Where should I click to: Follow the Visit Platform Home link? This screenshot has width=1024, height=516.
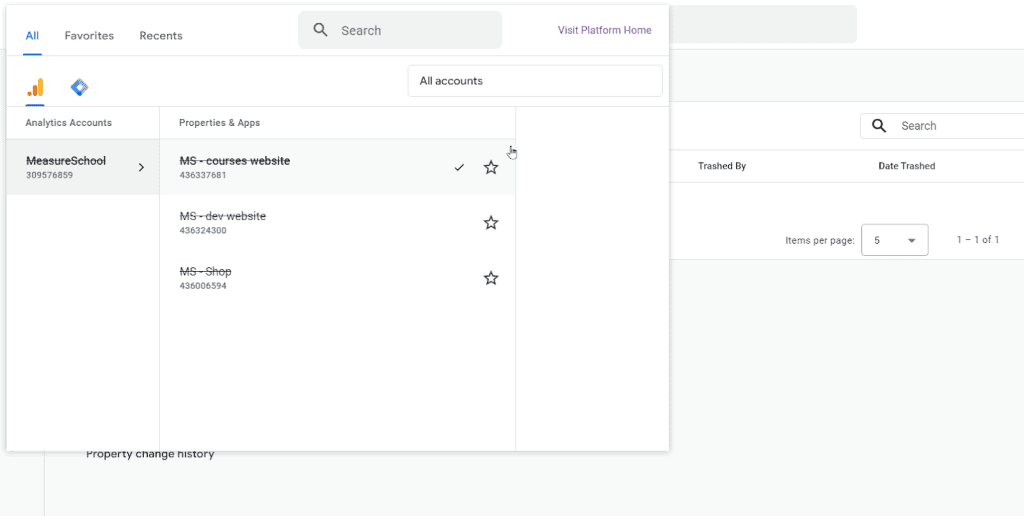pos(605,30)
